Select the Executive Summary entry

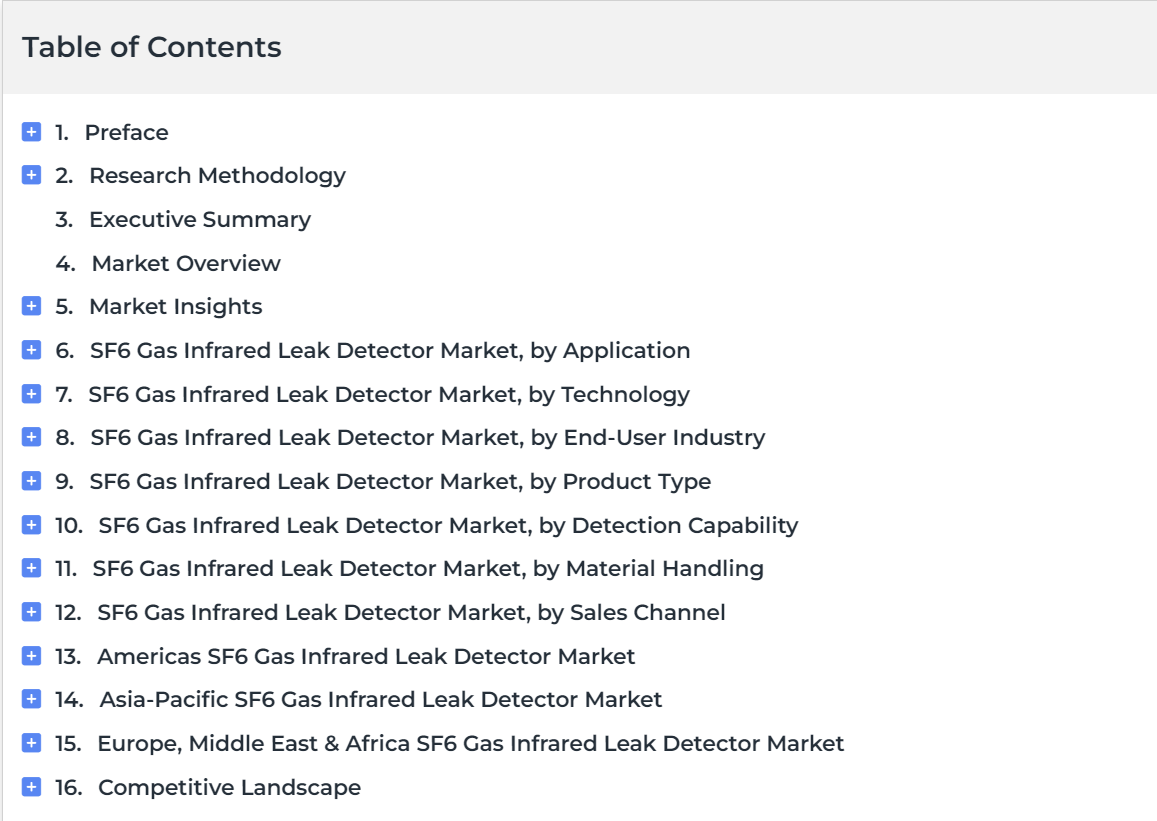point(200,220)
